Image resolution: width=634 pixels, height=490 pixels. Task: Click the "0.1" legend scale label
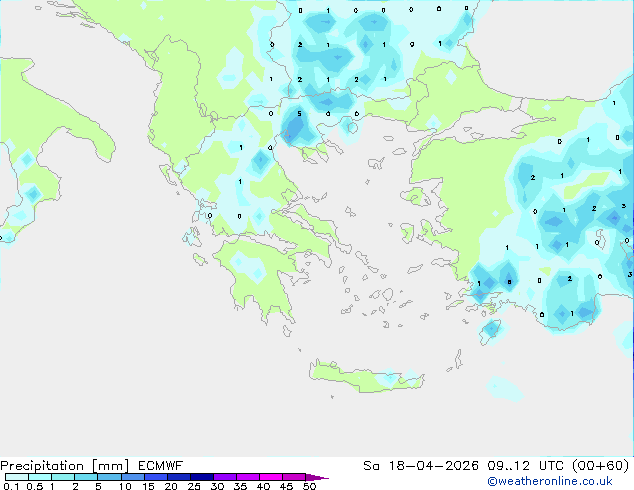click(x=11, y=486)
